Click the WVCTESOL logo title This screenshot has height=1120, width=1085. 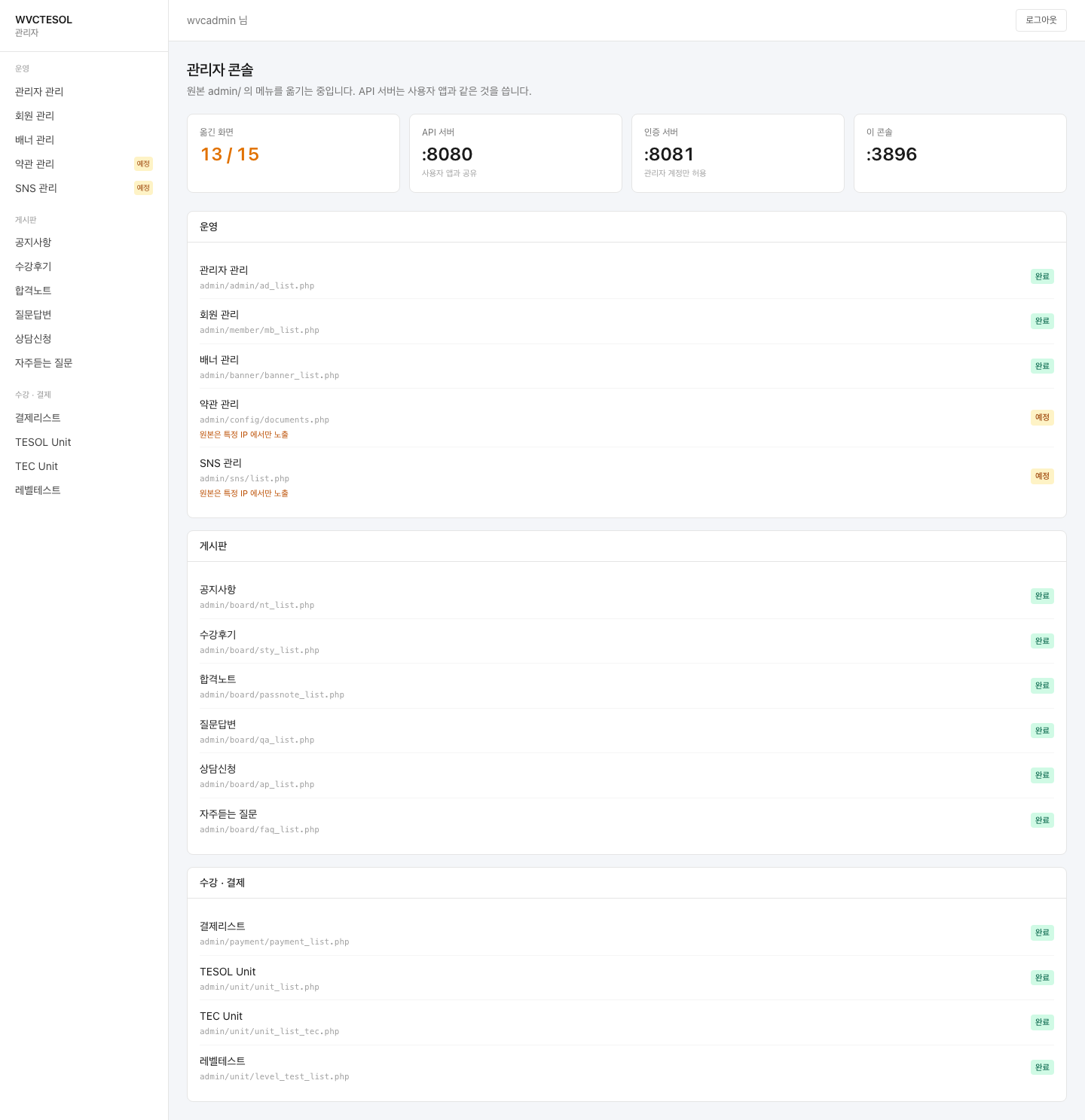click(x=44, y=20)
